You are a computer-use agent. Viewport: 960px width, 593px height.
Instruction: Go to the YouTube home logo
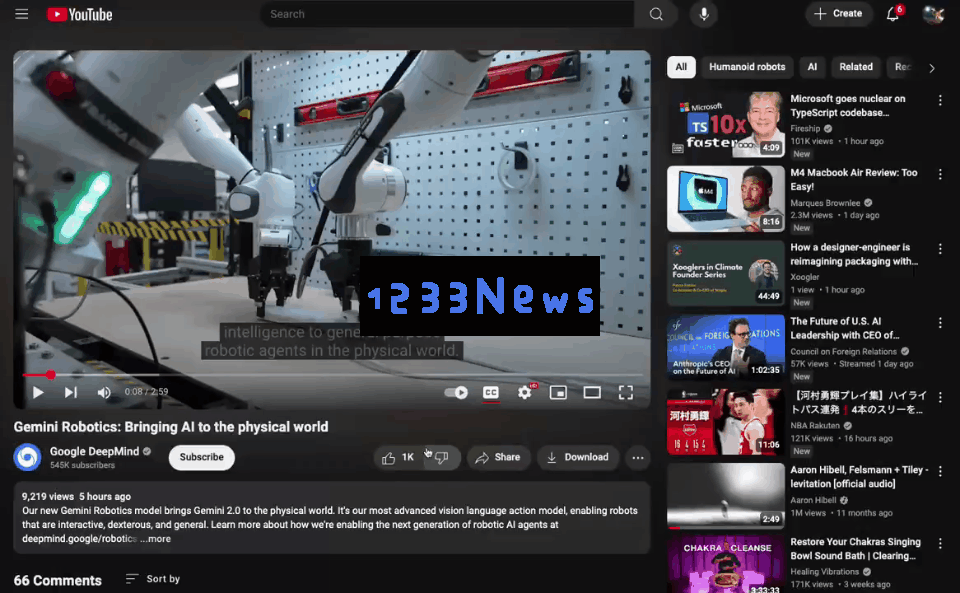[x=80, y=14]
